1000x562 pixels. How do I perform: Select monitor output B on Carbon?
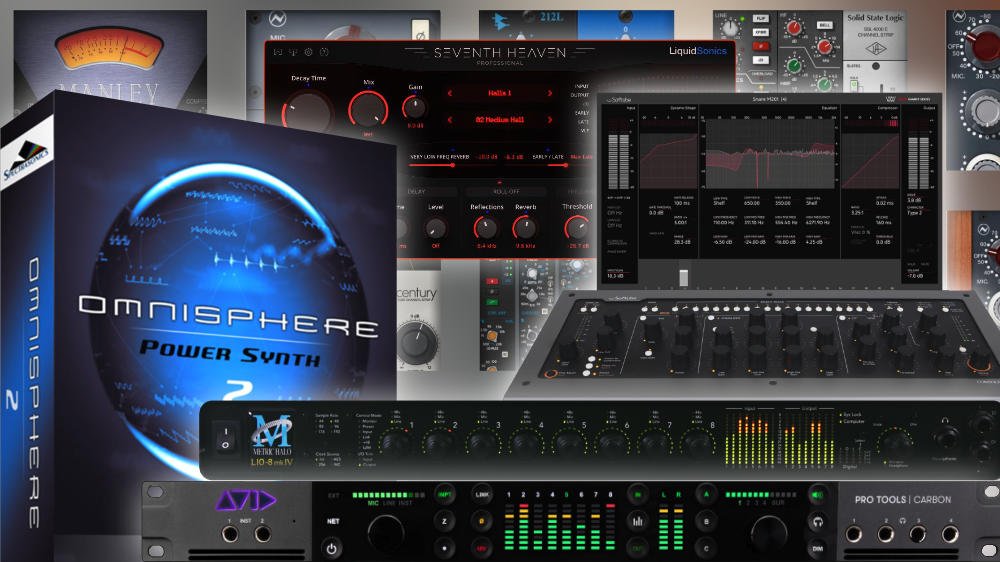coord(706,521)
